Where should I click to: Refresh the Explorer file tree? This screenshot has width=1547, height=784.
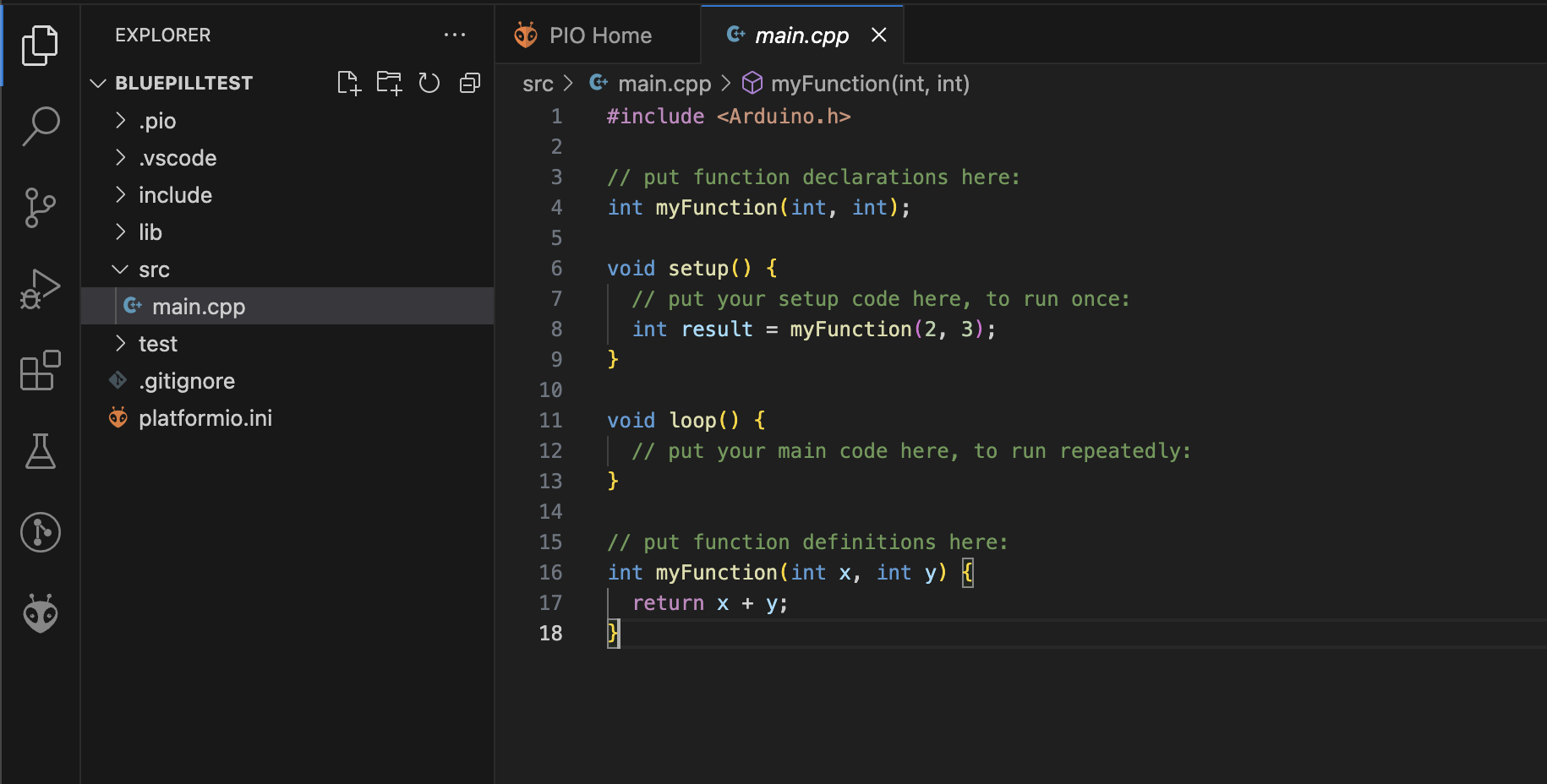click(429, 83)
